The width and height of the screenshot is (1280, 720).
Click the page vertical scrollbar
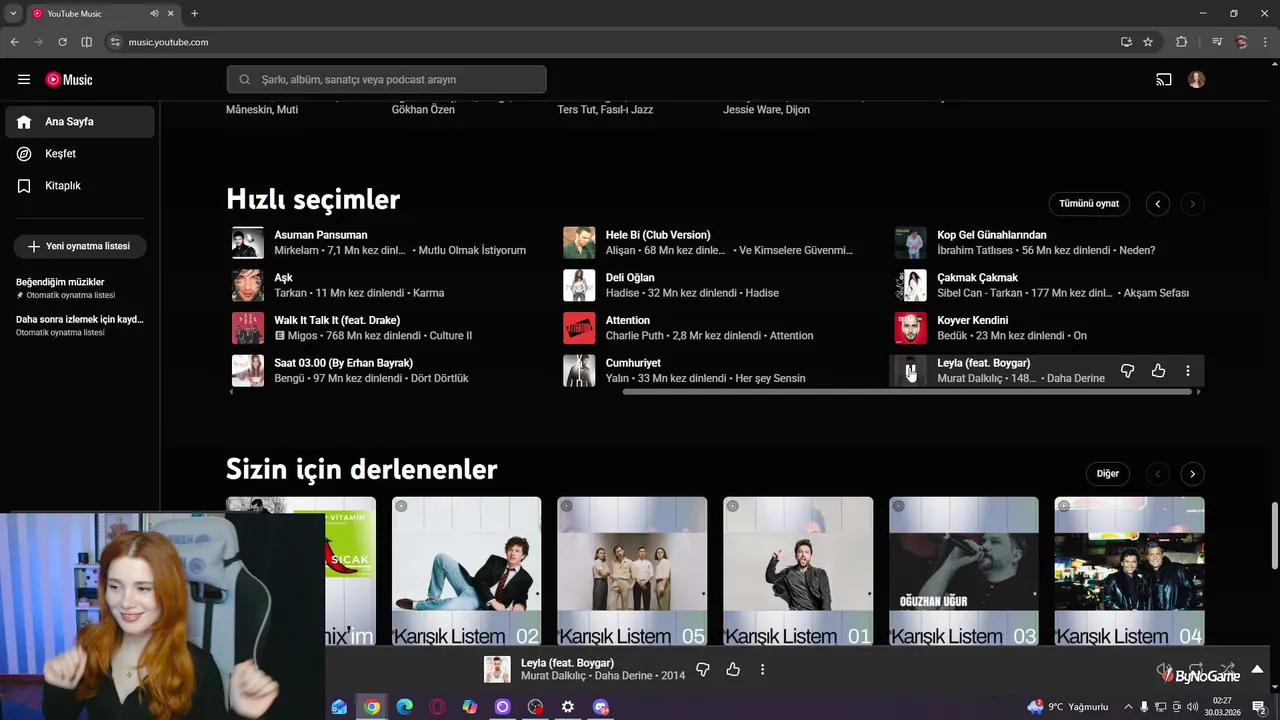click(x=1274, y=535)
